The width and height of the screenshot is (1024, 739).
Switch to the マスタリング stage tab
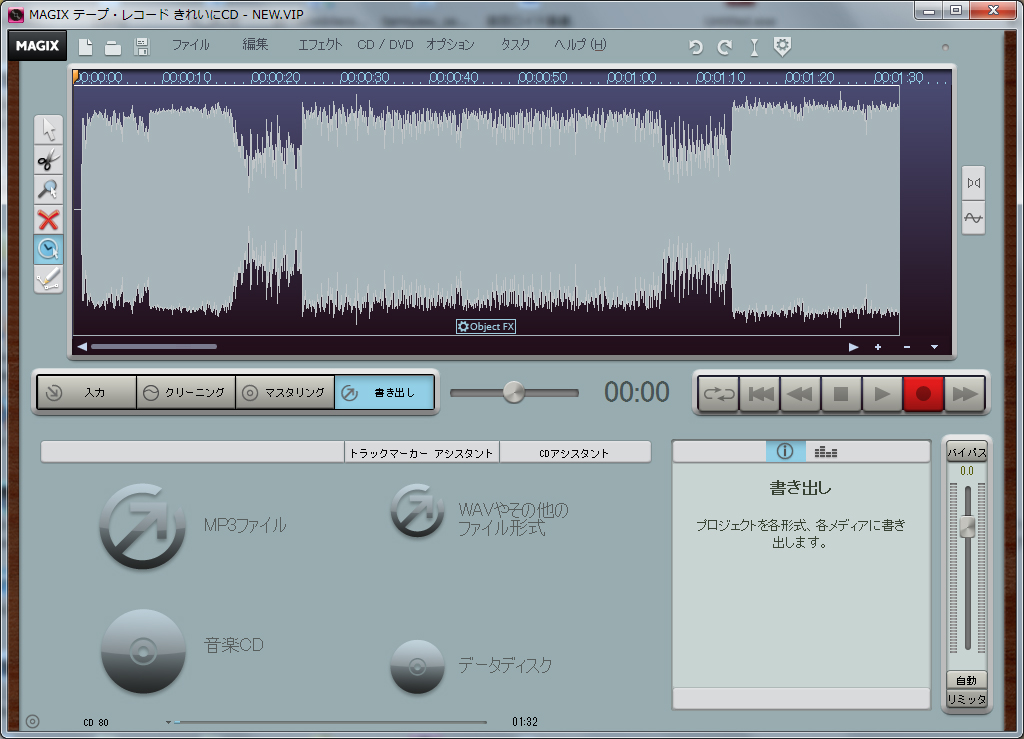[x=285, y=392]
